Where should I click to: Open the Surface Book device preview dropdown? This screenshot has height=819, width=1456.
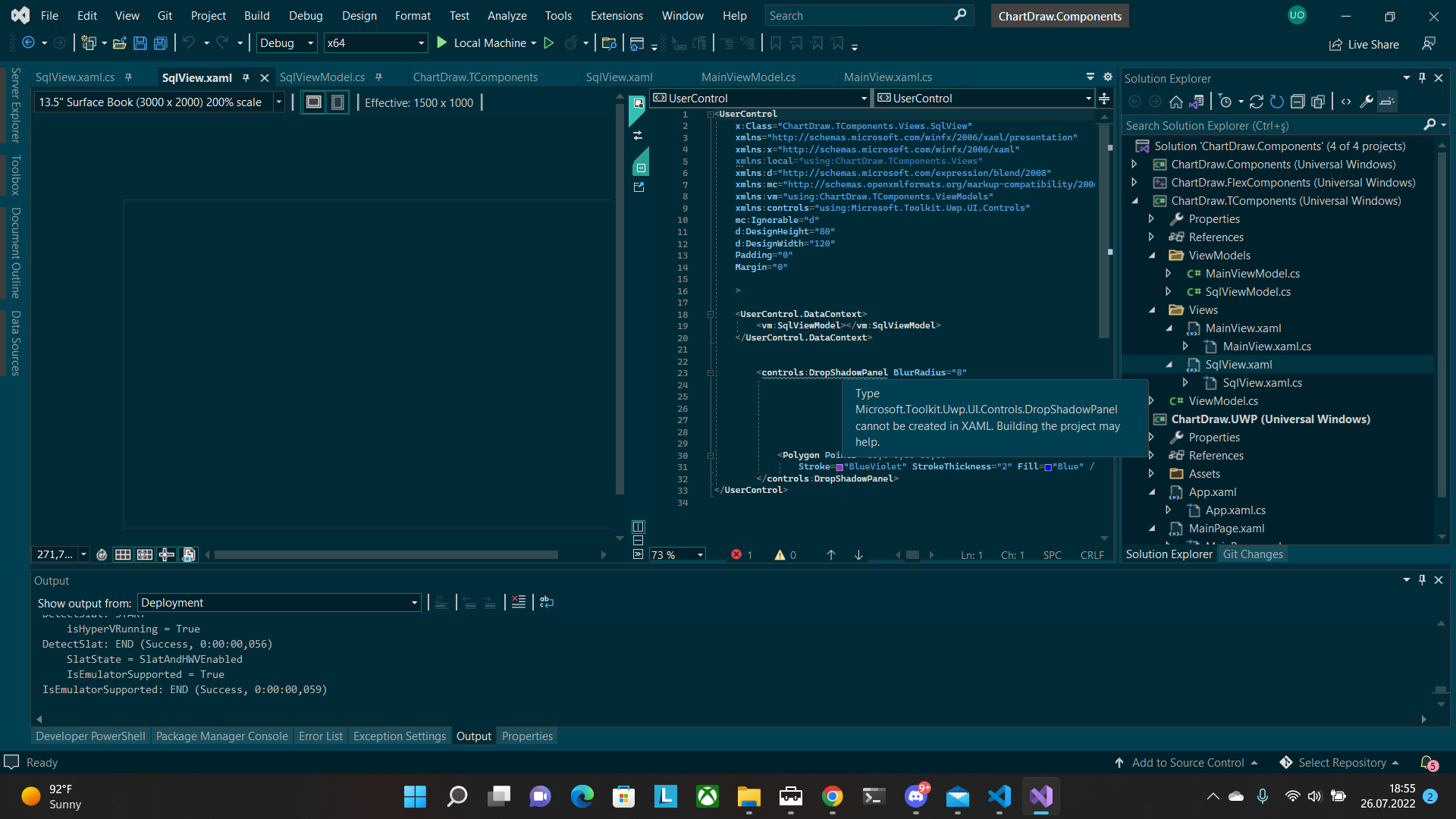(278, 102)
